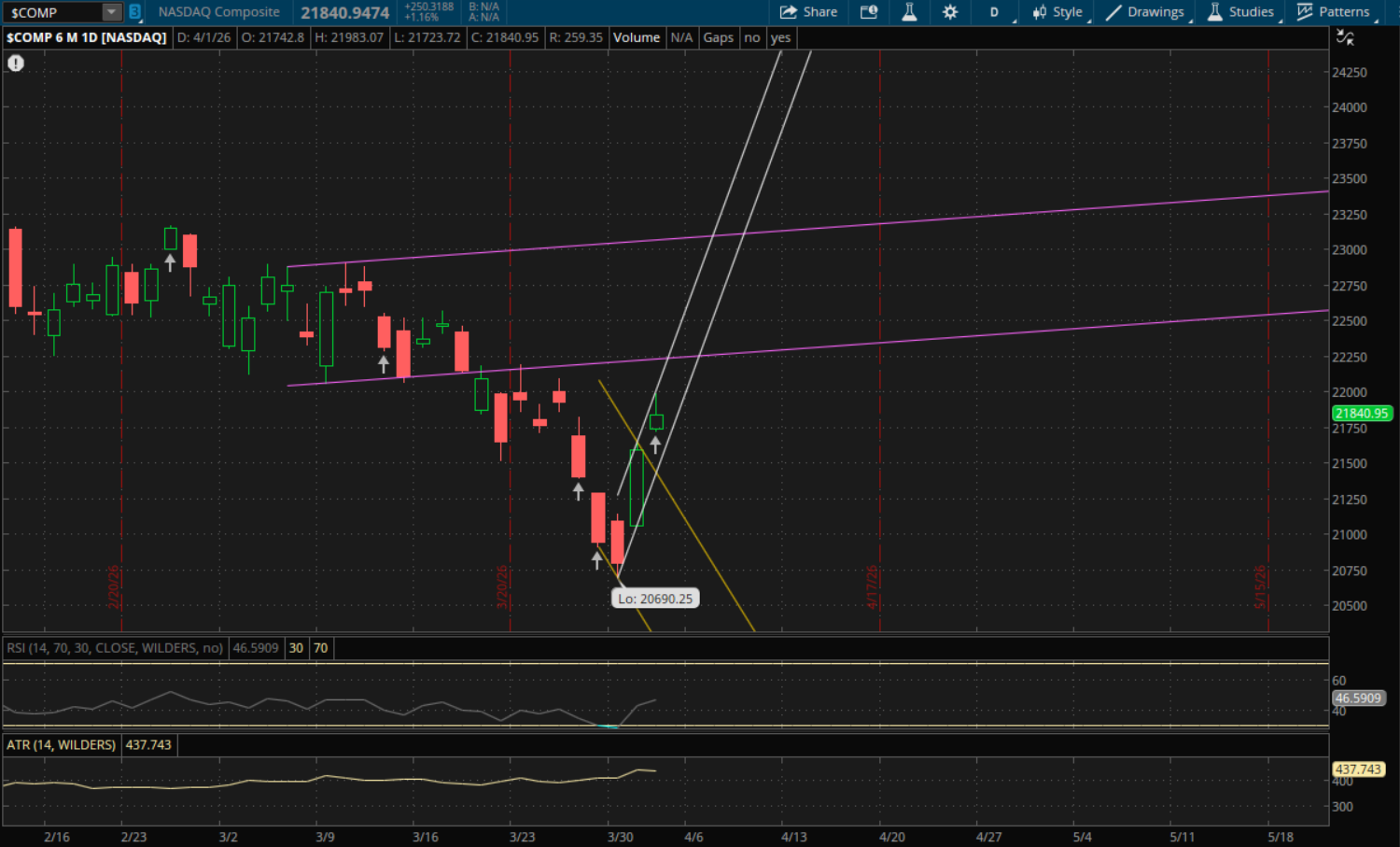Click the Volume label in chart header
Screen dimensions: 1400x847
click(x=637, y=37)
